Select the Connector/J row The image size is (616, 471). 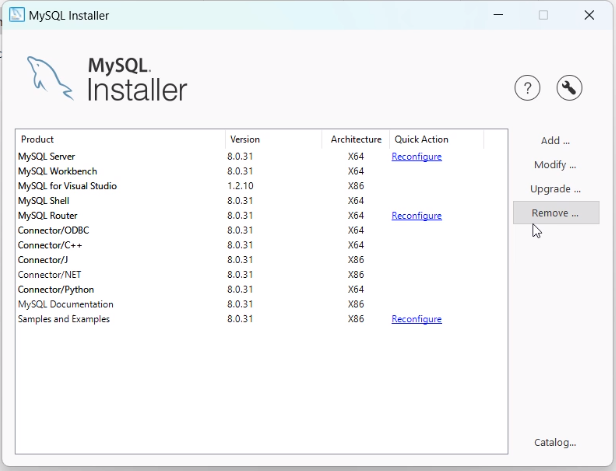(261, 260)
